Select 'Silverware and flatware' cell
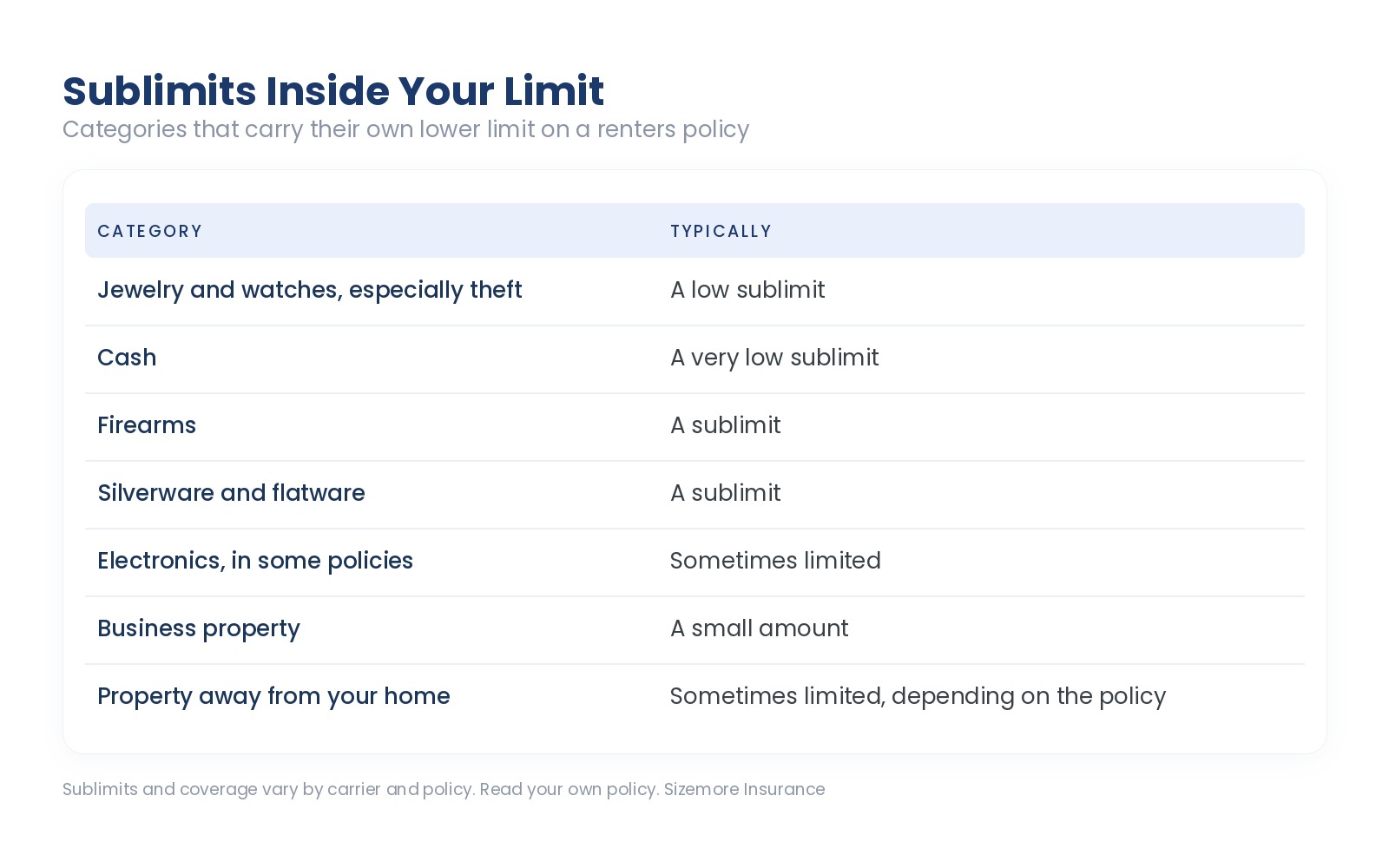1389x868 pixels. [x=231, y=493]
